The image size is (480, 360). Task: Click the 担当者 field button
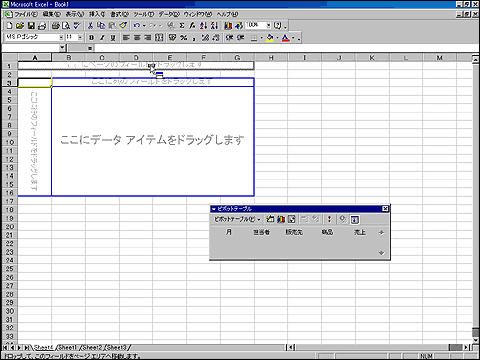(261, 232)
